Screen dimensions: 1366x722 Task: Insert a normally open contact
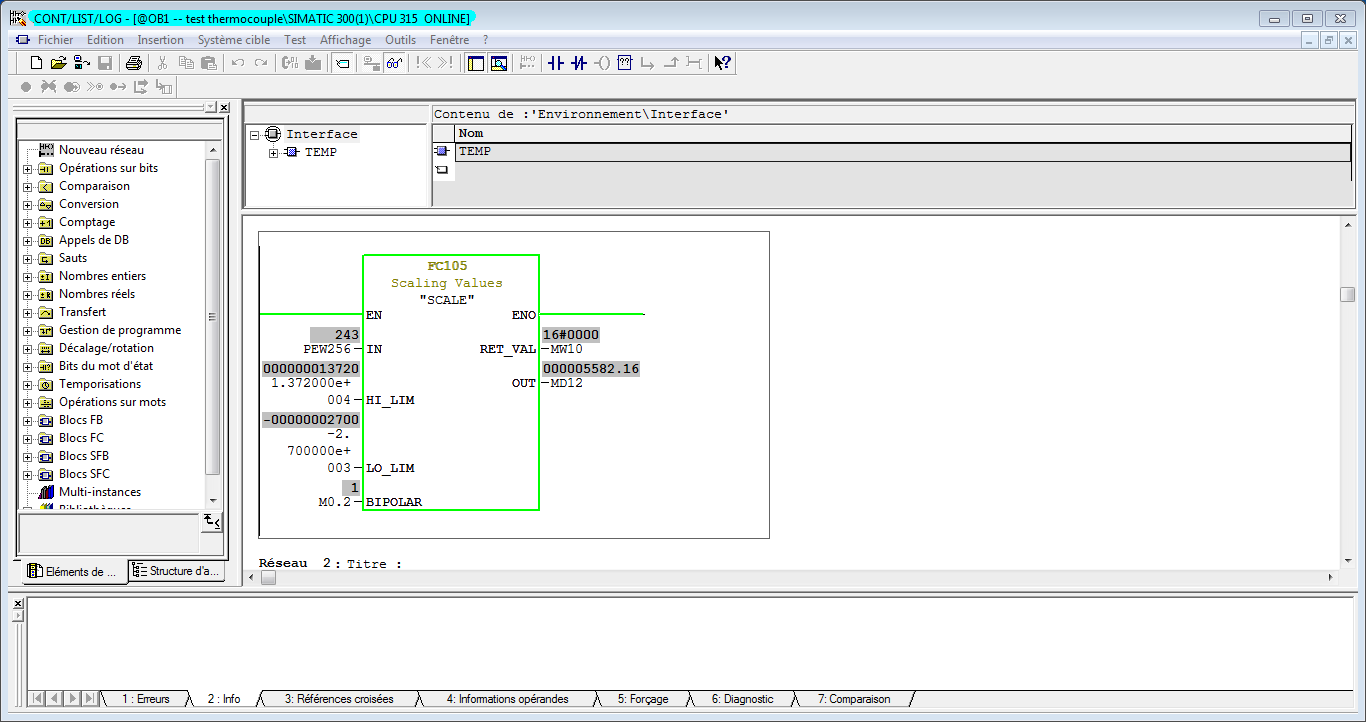pos(556,63)
